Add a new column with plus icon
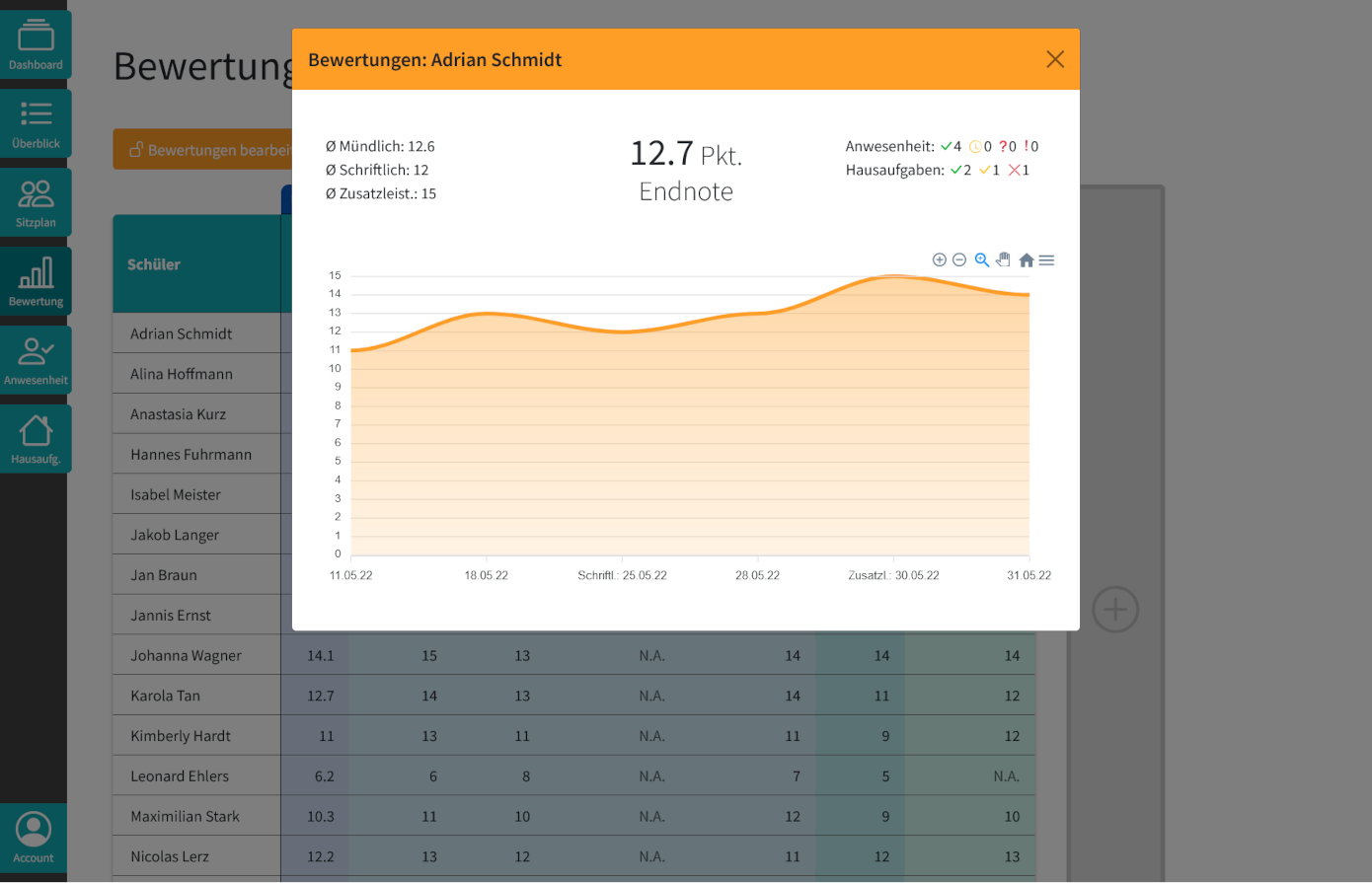The height and width of the screenshot is (883, 1372). tap(1115, 610)
